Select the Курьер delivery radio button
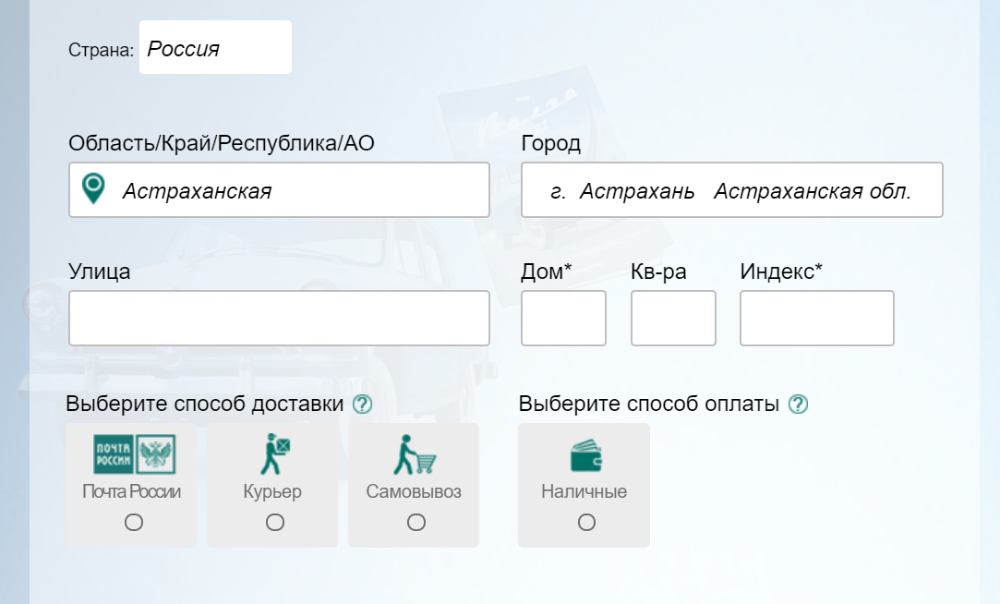 275,522
